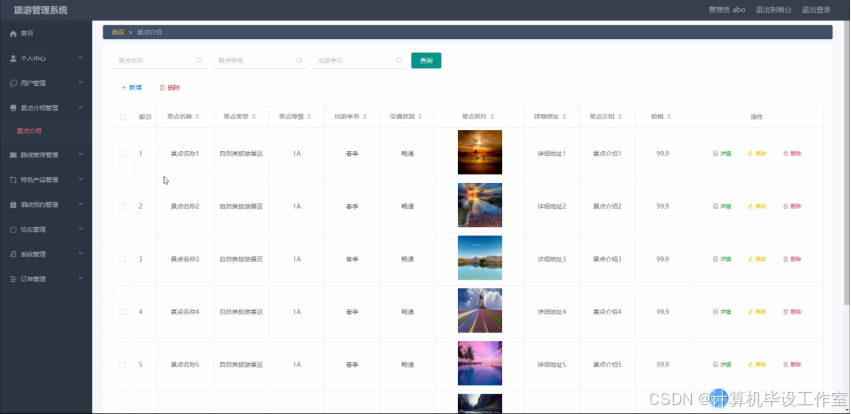This screenshot has height=414, width=851.
Task: Click the magnifier icon in 景点名称 search box
Action: click(x=199, y=61)
